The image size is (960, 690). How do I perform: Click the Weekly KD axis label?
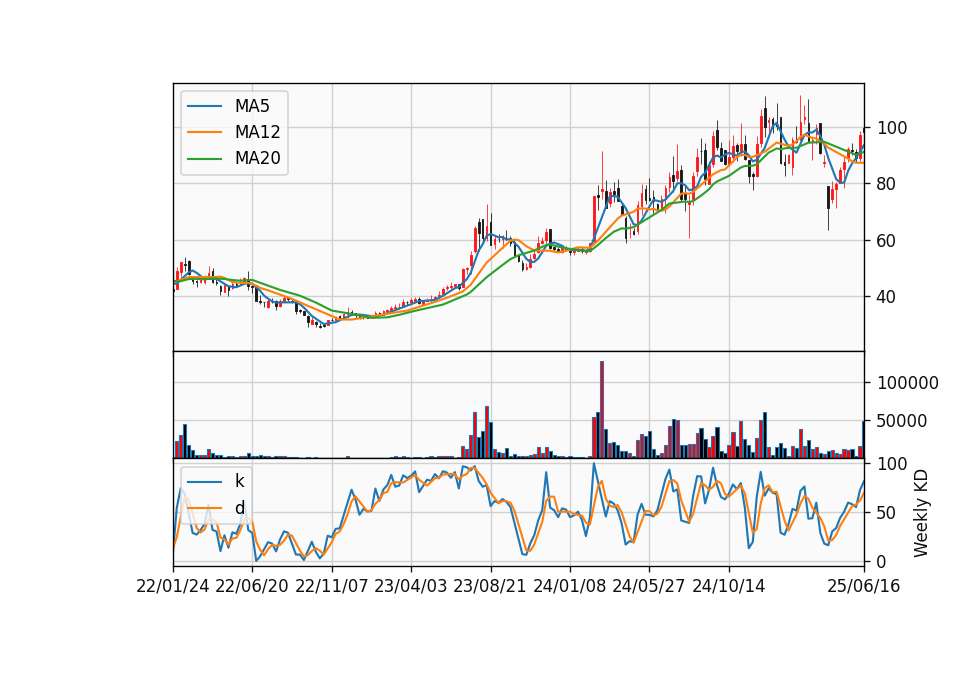[920, 513]
